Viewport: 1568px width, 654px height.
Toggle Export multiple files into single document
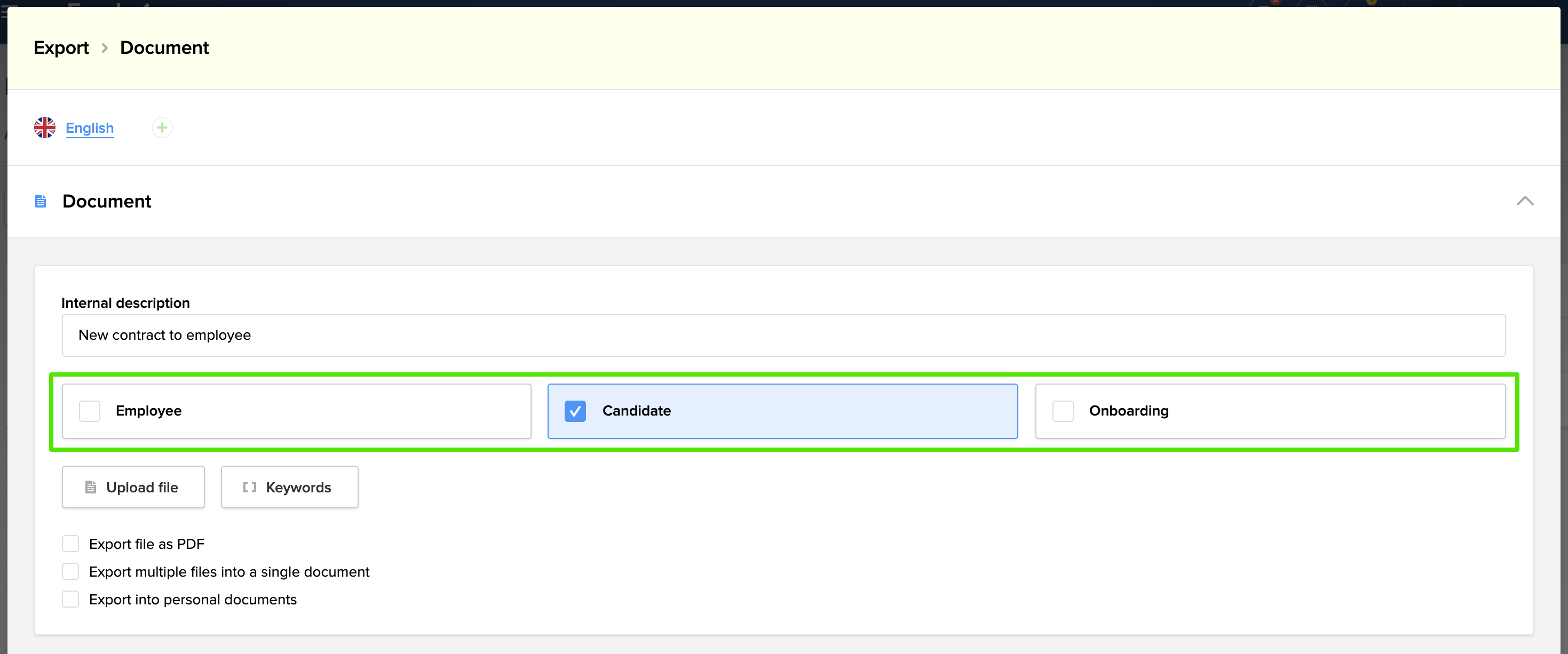[70, 572]
